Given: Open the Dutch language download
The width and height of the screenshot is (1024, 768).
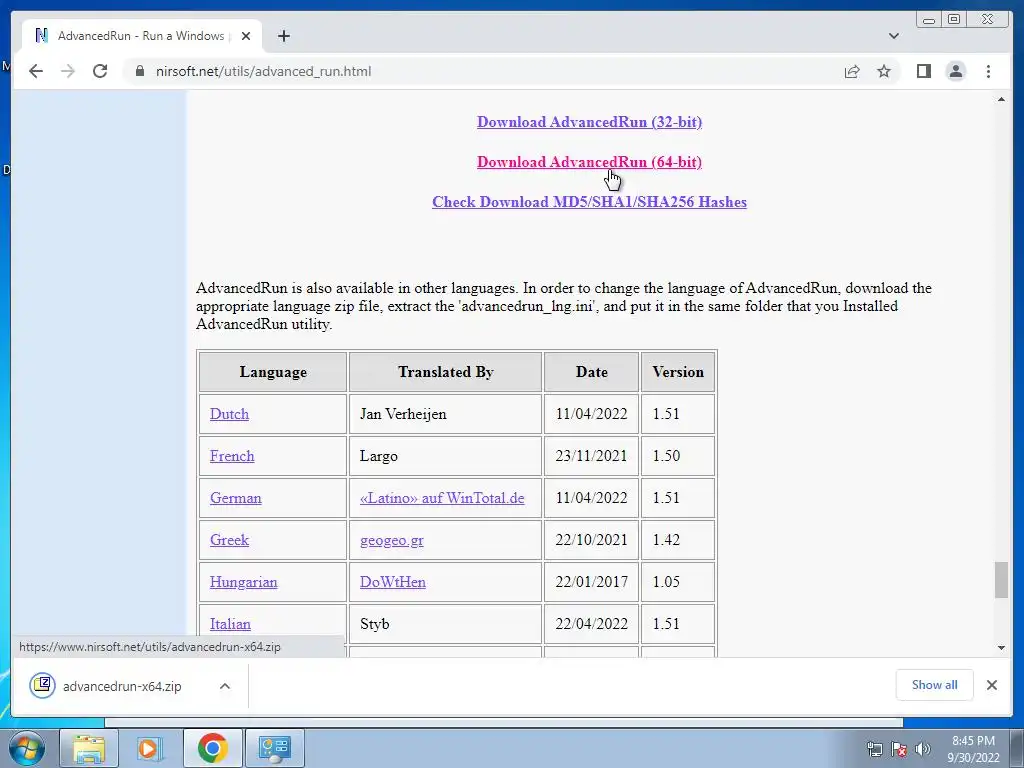Looking at the screenshot, I should click(229, 414).
